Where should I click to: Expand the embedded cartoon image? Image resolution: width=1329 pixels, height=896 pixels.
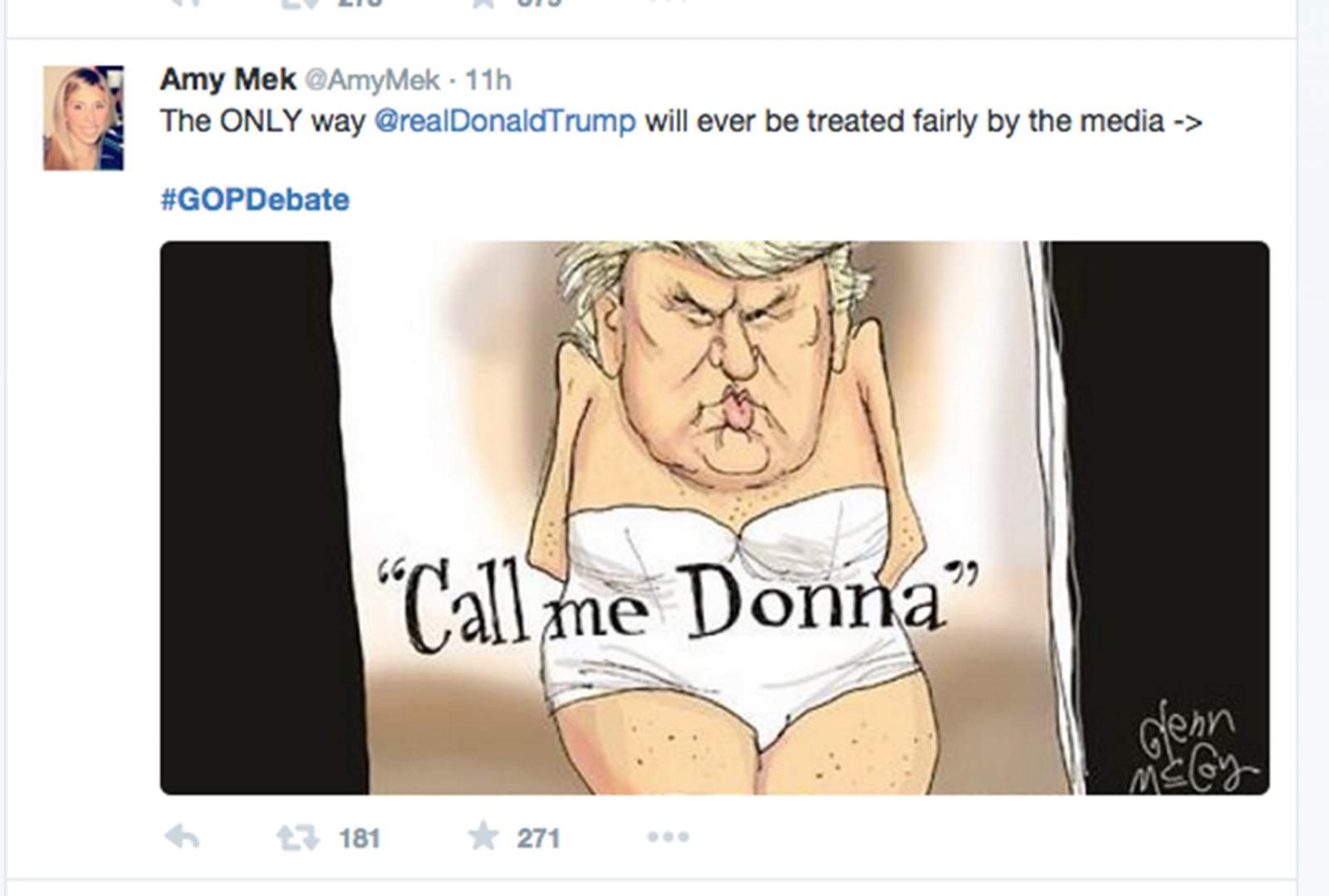(x=714, y=415)
